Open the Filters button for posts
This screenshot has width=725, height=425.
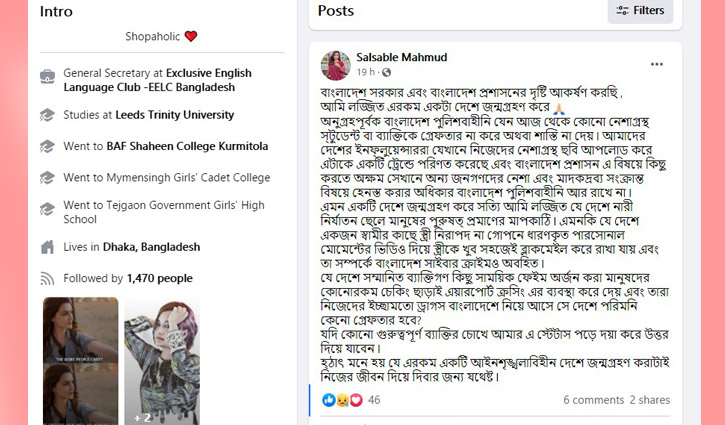640,11
